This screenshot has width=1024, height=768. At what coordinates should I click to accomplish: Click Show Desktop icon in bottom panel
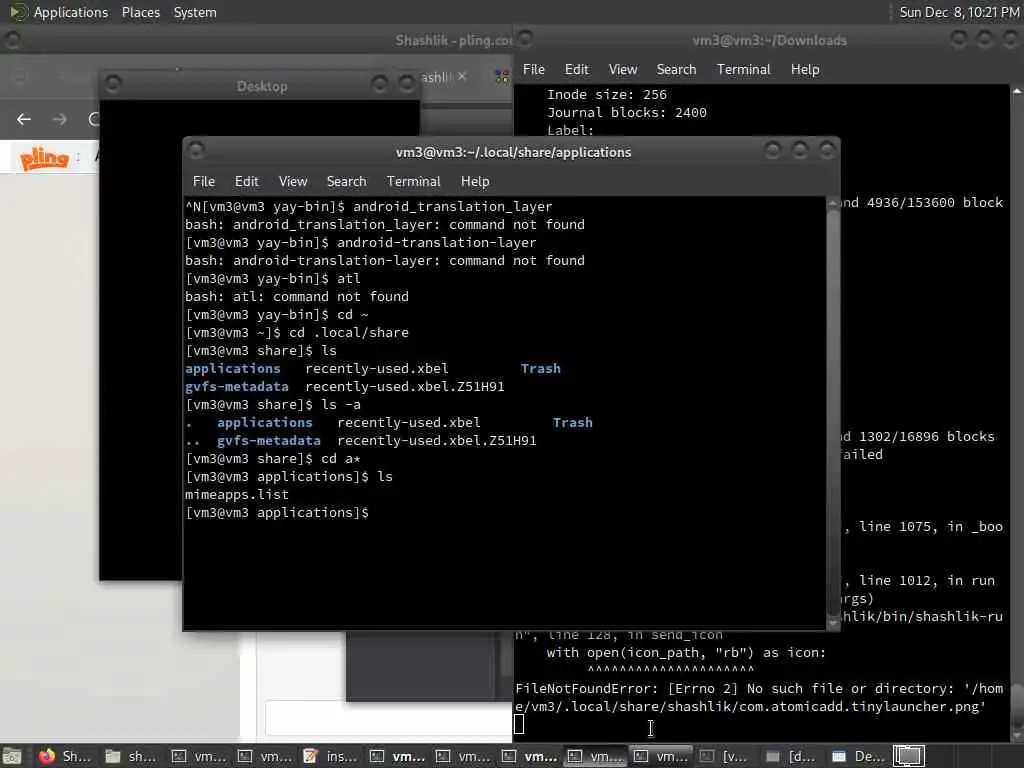12,756
